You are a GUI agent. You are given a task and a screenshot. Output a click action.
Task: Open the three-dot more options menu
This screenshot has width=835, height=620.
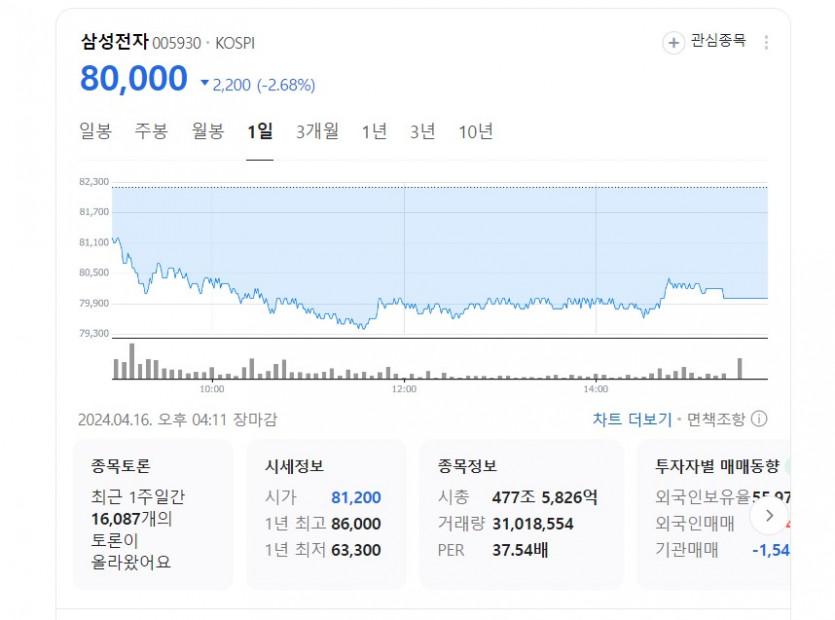point(767,42)
